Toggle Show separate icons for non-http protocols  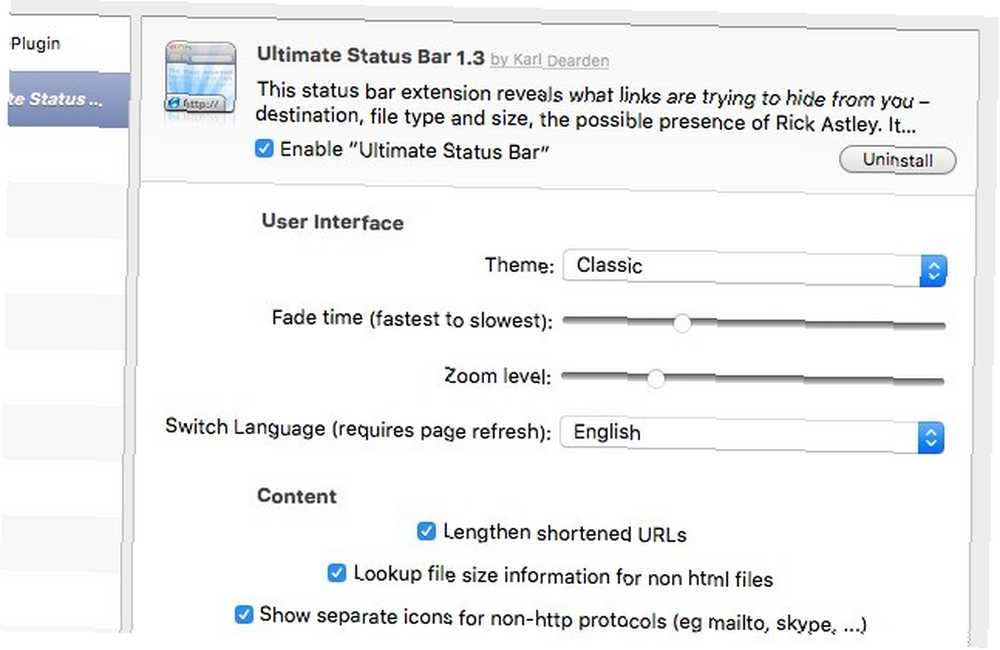pos(244,614)
